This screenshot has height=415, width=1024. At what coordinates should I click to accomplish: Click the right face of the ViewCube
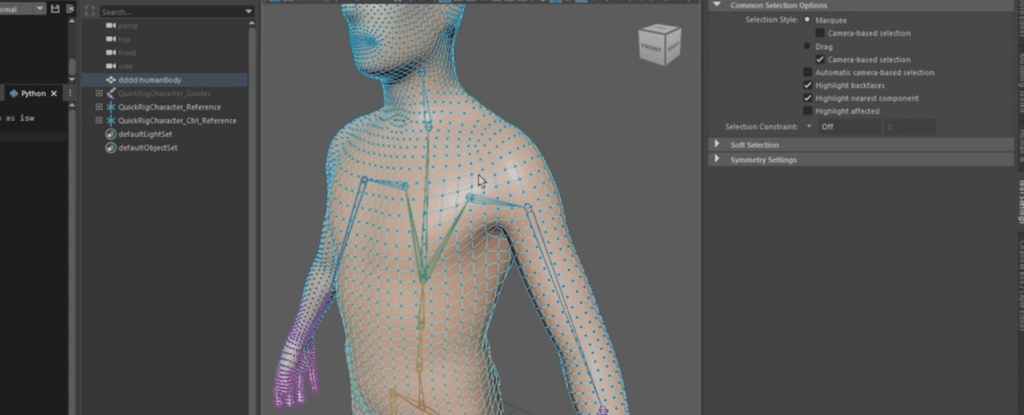click(673, 46)
